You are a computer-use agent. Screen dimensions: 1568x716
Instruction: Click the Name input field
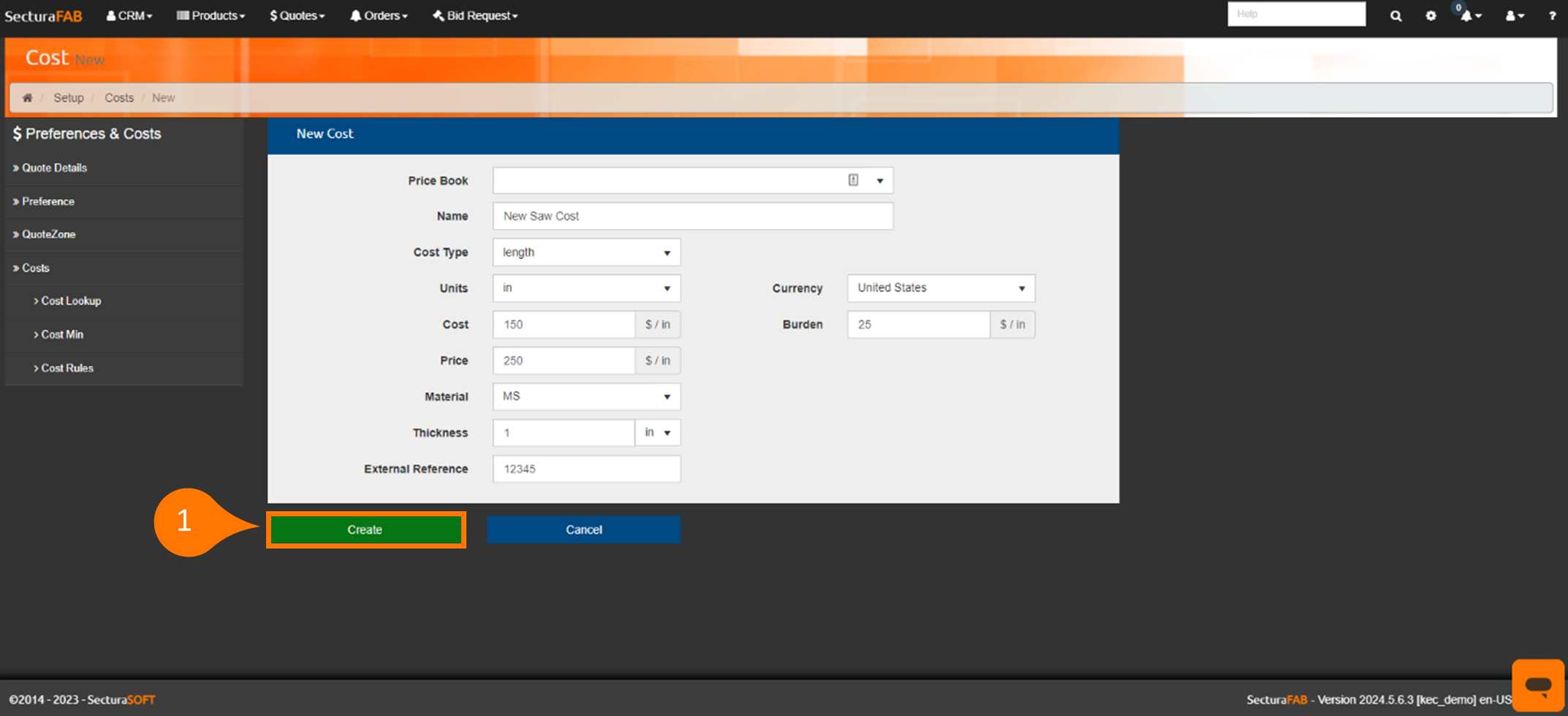(x=692, y=216)
